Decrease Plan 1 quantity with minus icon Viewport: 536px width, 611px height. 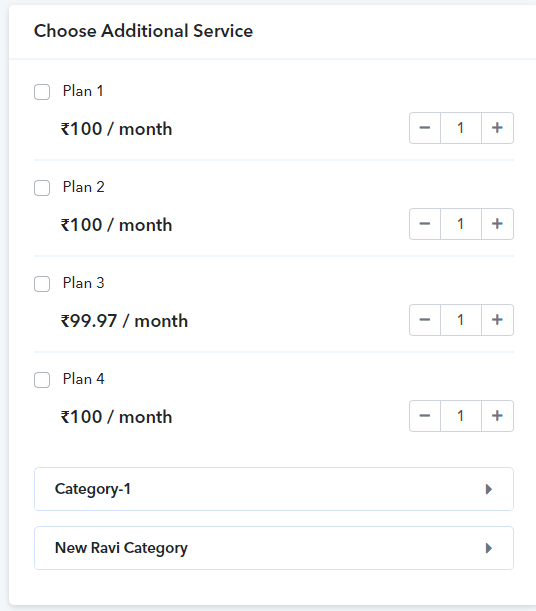coord(425,128)
